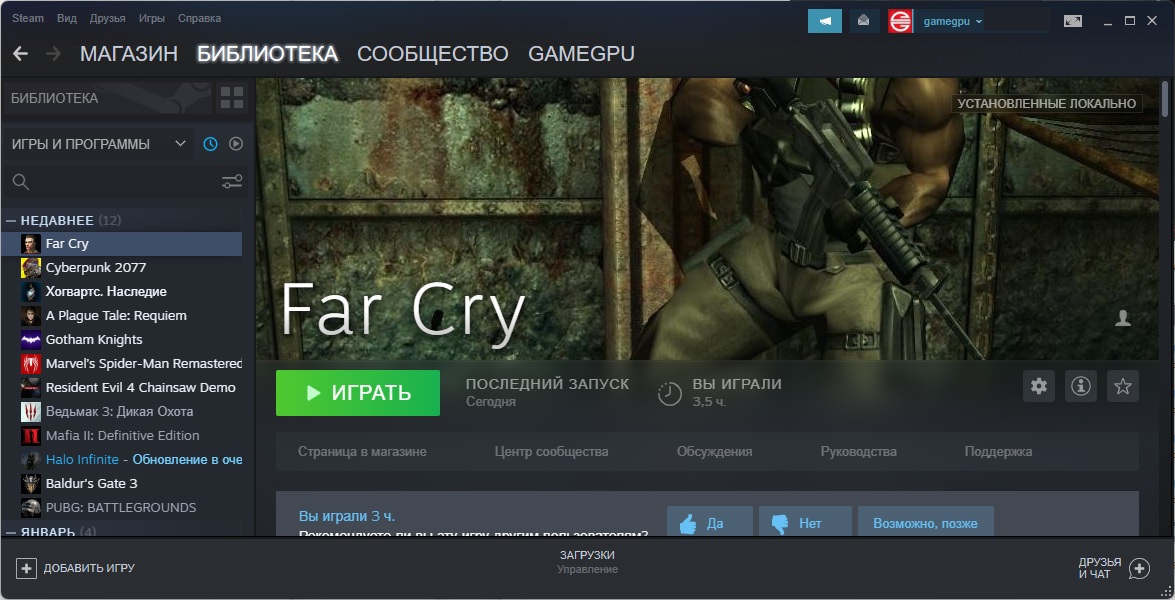Click ДОБАВИТЬ ИГРУ label
This screenshot has width=1175, height=600.
point(89,568)
